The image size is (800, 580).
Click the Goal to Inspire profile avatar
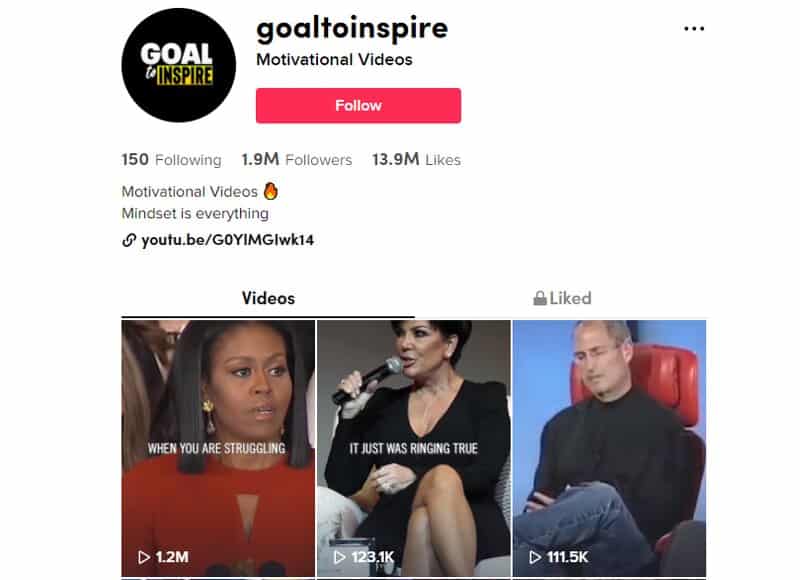point(179,65)
